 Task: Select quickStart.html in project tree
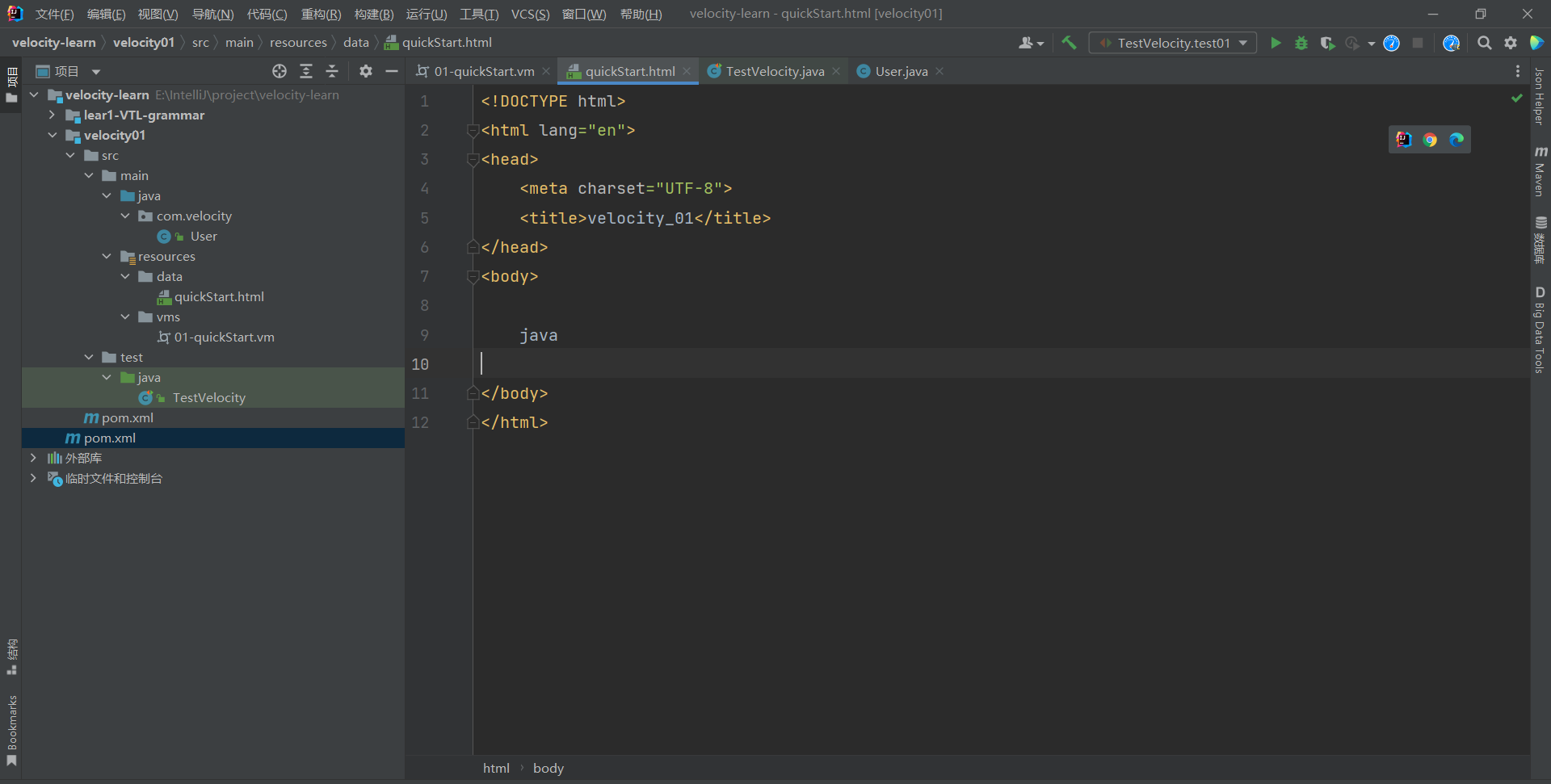[x=219, y=296]
